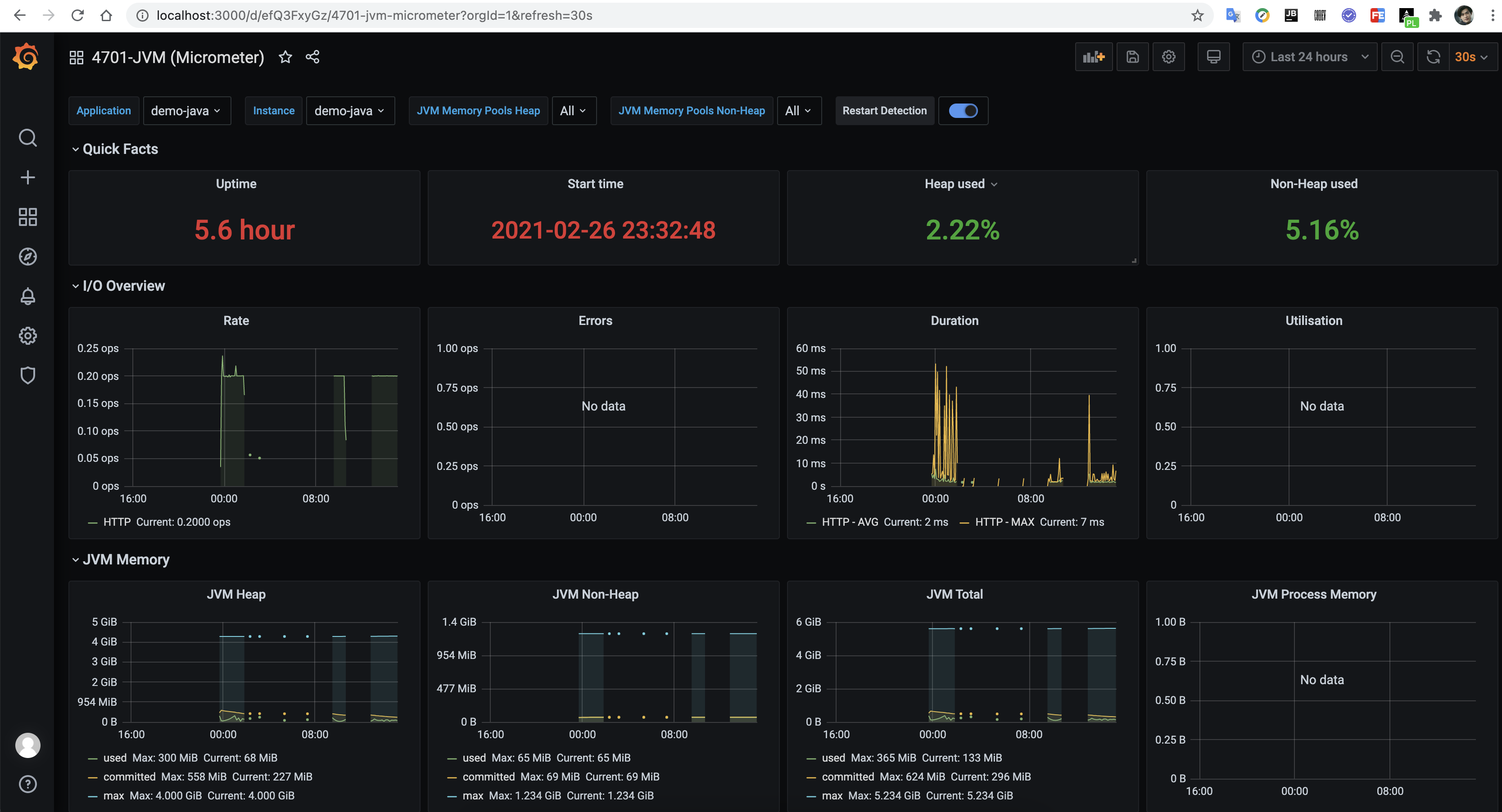This screenshot has width=1502, height=812.
Task: Save the dashboard via disk icon
Action: (x=1132, y=57)
